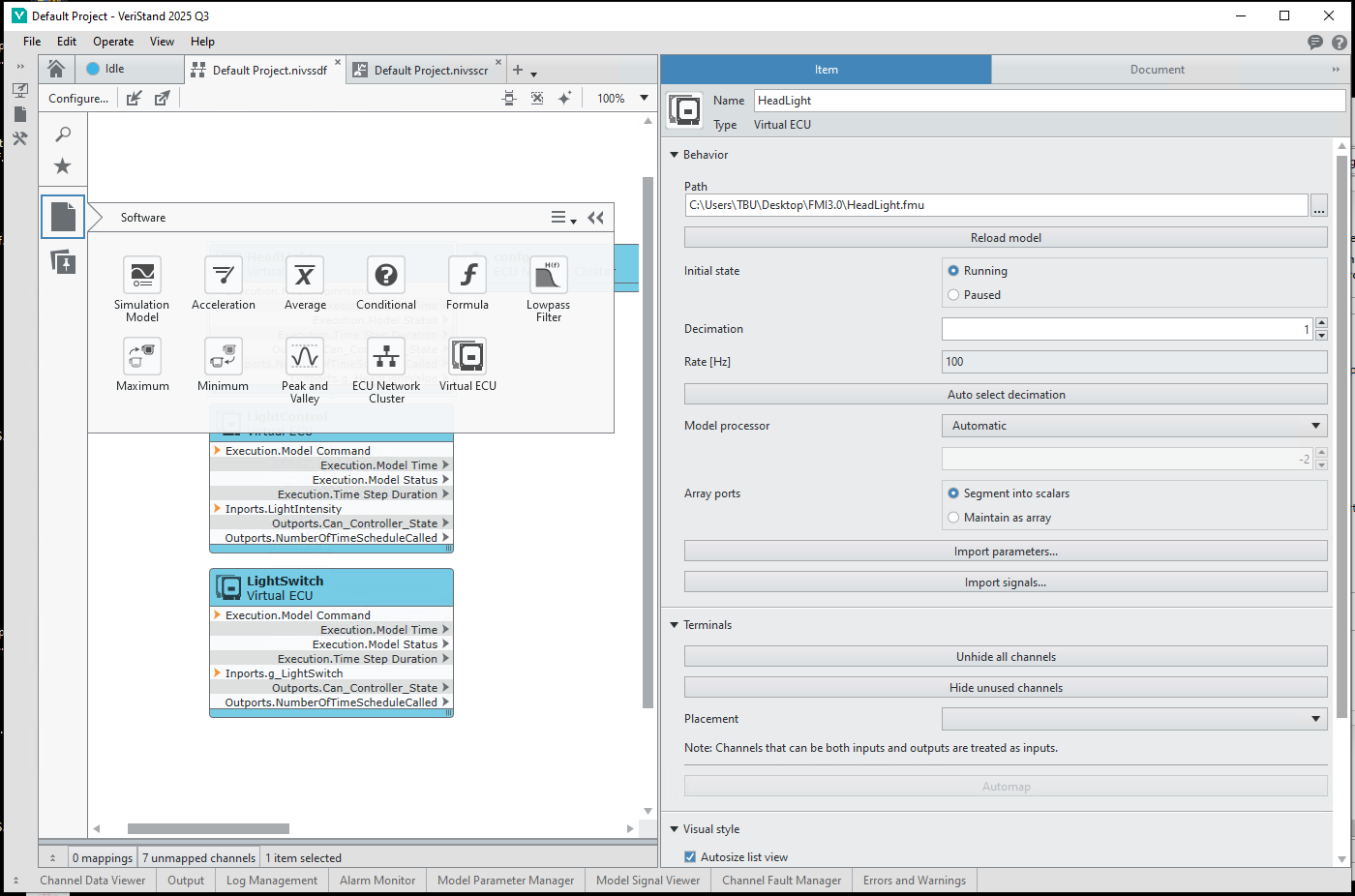The width and height of the screenshot is (1355, 896).
Task: Pick the Virtual ECU palette item
Action: pyautogui.click(x=468, y=357)
